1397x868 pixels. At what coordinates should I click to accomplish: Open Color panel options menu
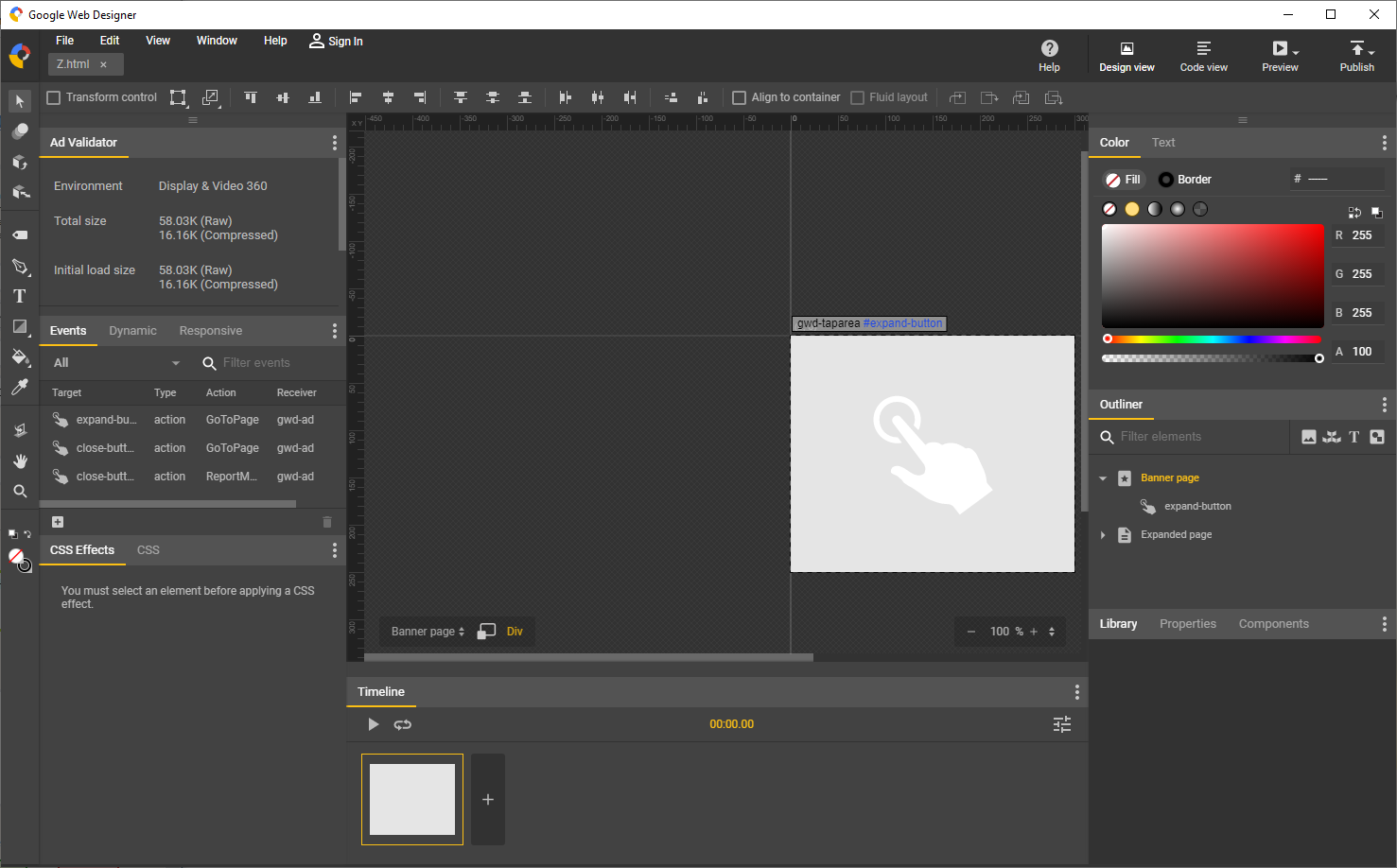(1385, 143)
